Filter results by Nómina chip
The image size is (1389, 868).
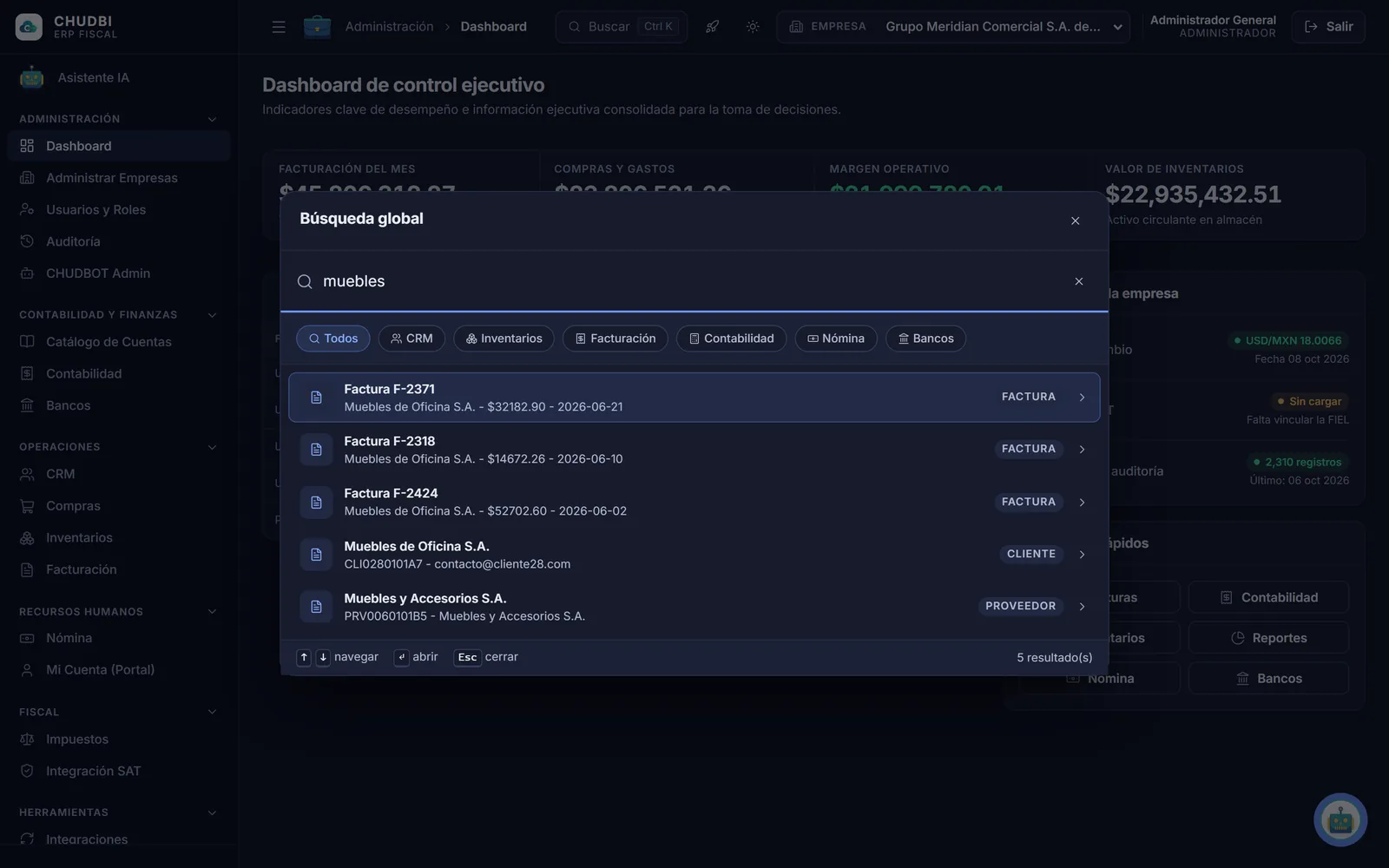(x=836, y=339)
